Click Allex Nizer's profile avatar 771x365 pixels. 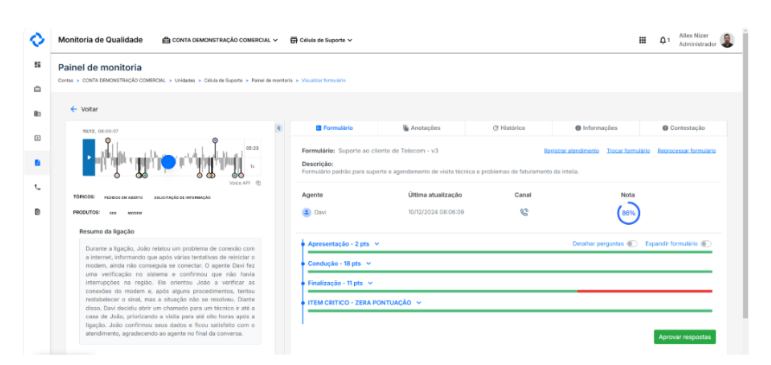point(727,40)
